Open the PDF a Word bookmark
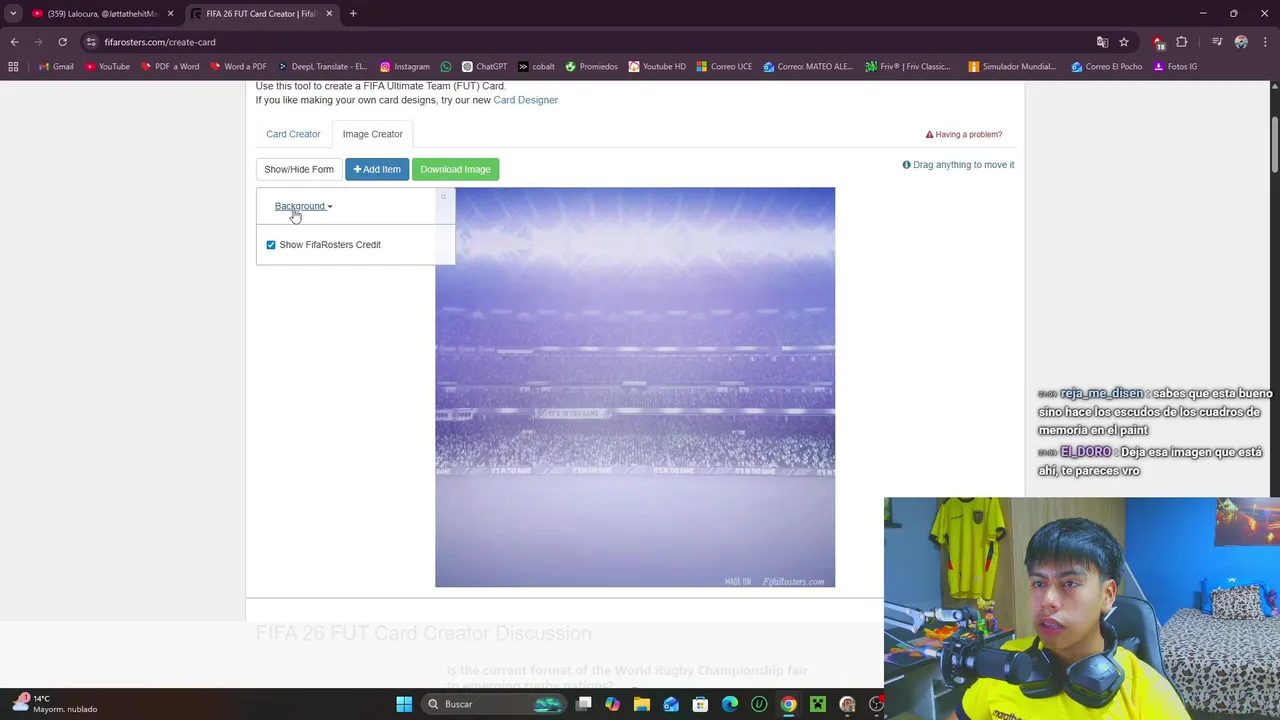The width and height of the screenshot is (1280, 720). (169, 67)
